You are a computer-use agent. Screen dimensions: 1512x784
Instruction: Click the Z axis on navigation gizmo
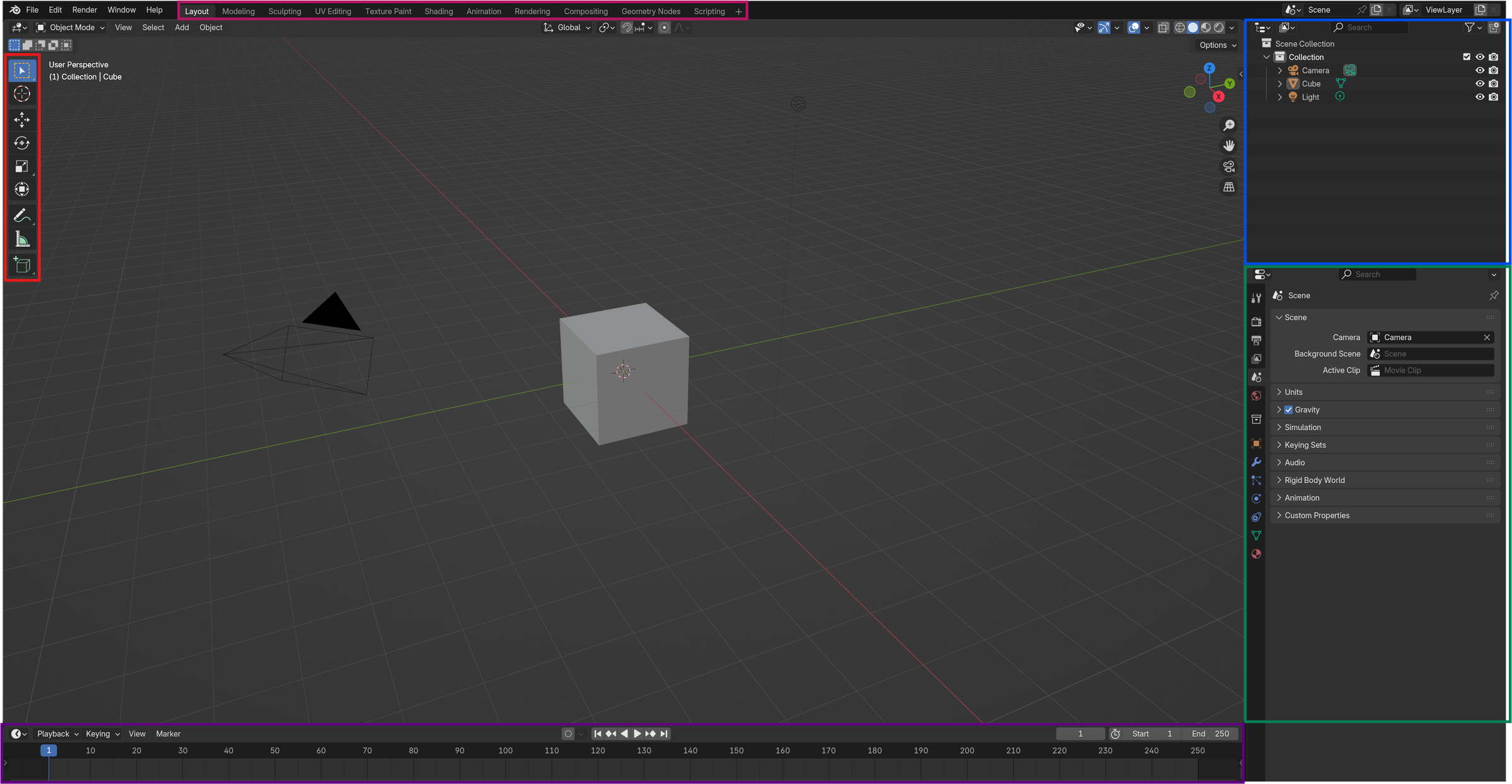[1209, 68]
